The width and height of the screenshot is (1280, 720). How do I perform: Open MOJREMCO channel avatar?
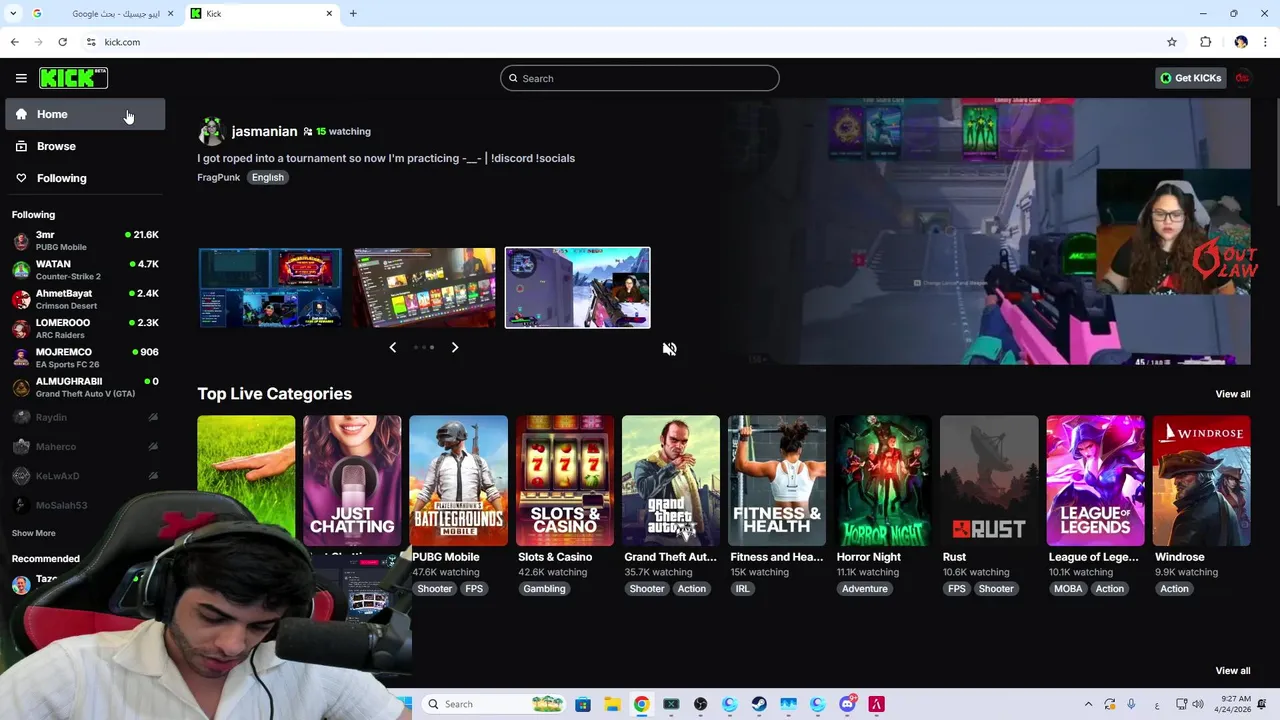coord(21,358)
